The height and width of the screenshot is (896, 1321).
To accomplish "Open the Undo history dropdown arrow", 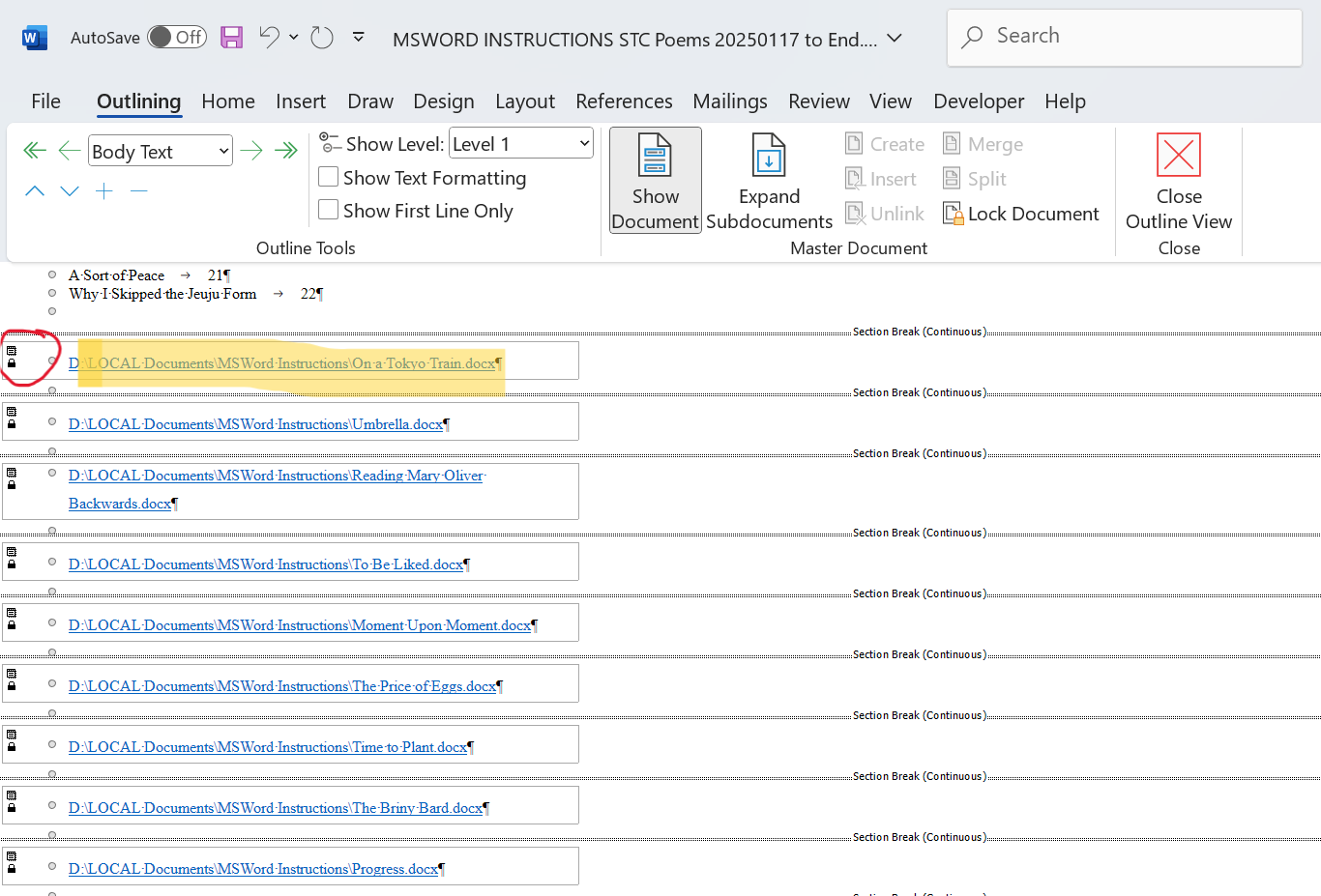I will click(x=293, y=36).
